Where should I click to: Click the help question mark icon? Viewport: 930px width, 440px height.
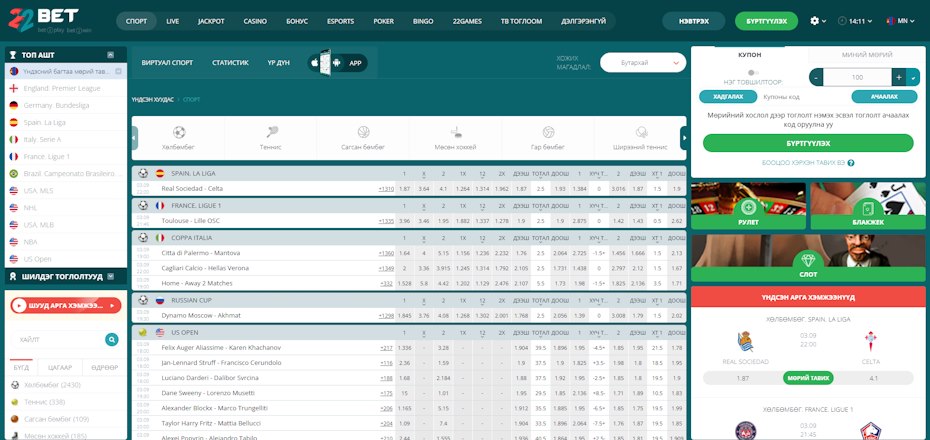pos(851,163)
